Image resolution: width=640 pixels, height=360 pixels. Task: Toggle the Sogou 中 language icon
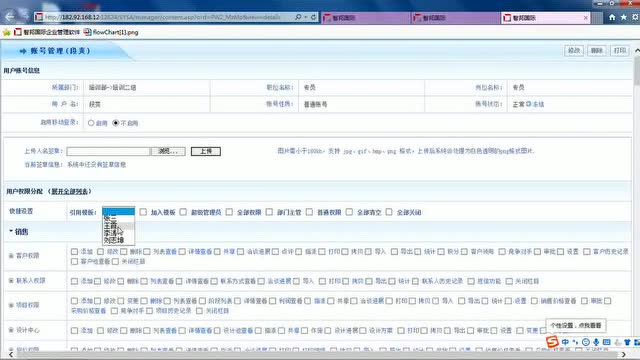click(x=565, y=342)
